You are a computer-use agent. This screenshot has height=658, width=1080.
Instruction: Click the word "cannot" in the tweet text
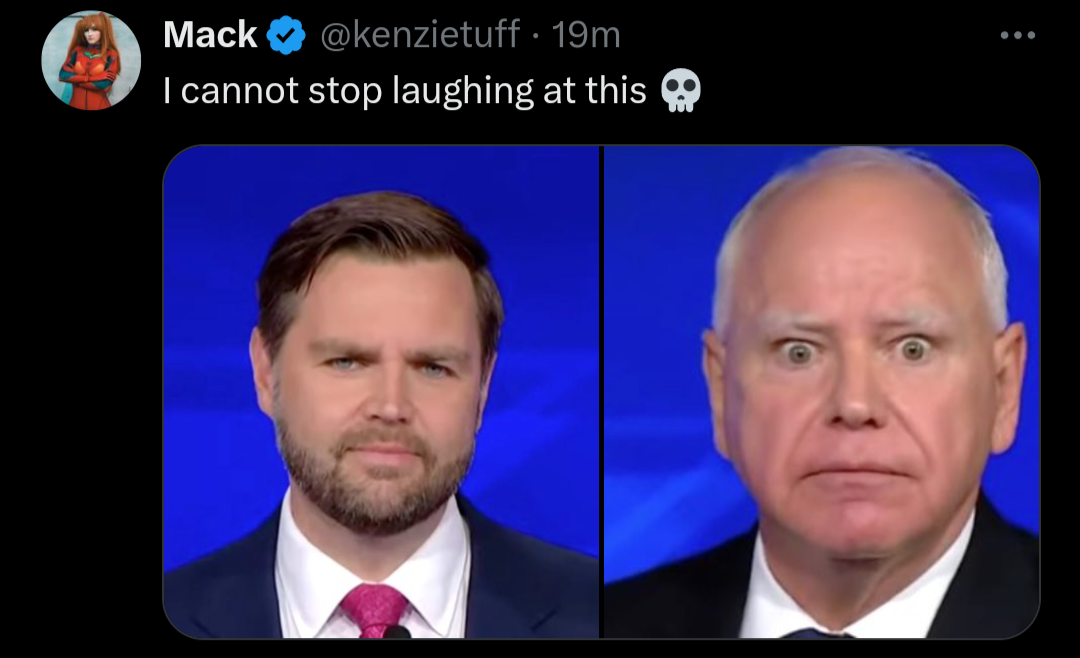click(240, 91)
